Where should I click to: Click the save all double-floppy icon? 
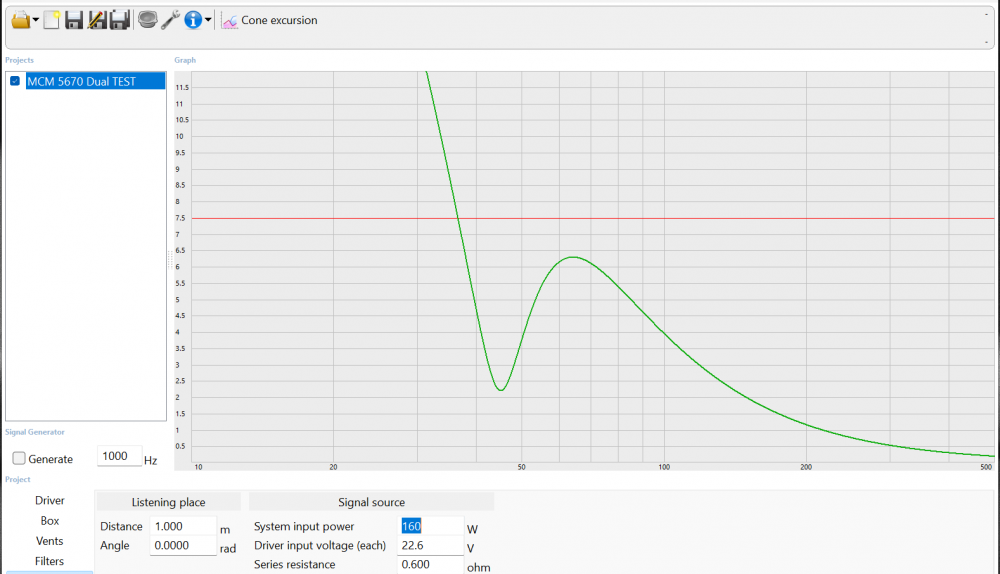tap(120, 20)
